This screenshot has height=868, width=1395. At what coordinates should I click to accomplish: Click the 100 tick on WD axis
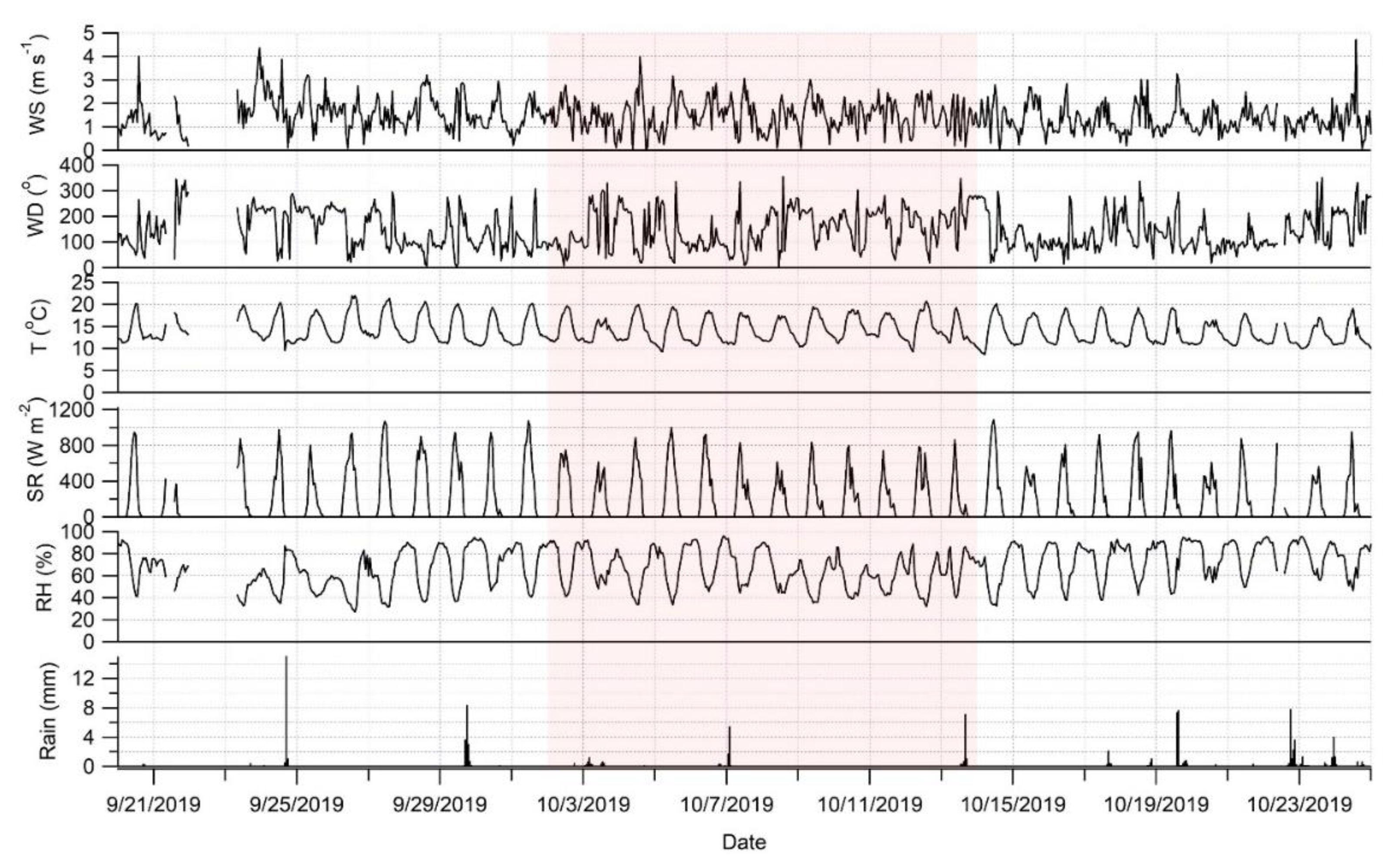(79, 242)
